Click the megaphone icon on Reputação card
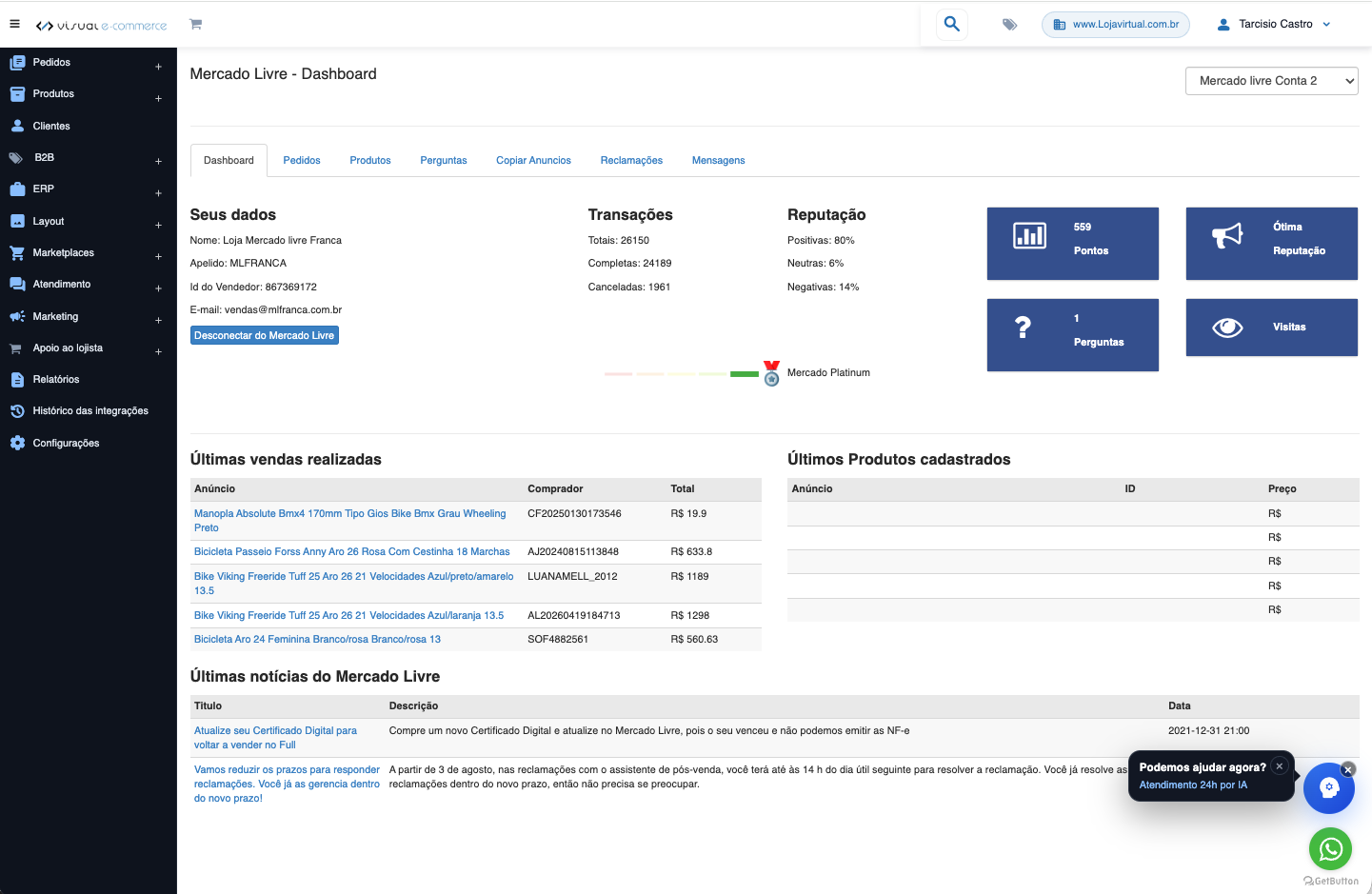The height and width of the screenshot is (894, 1372). click(1228, 235)
